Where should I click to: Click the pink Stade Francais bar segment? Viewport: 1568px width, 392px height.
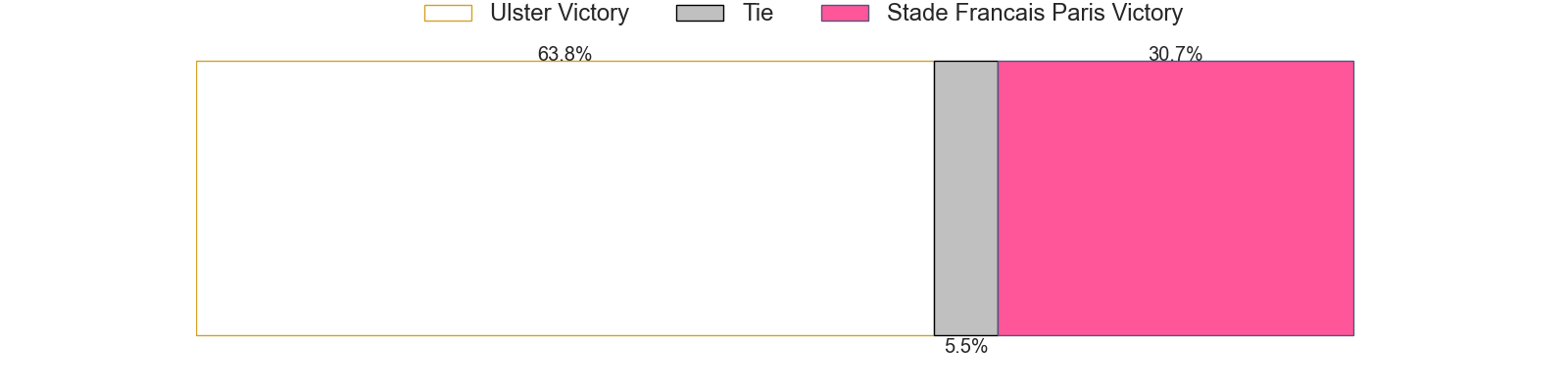click(1175, 198)
